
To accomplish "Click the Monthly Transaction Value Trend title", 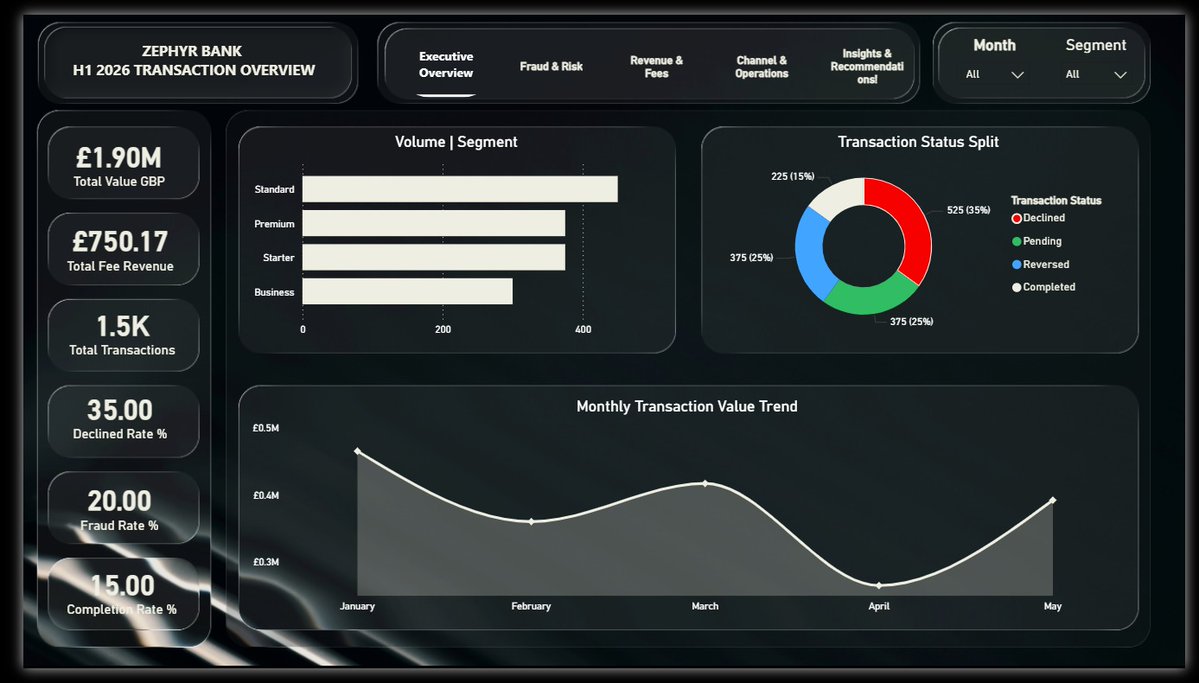I will click(x=687, y=407).
